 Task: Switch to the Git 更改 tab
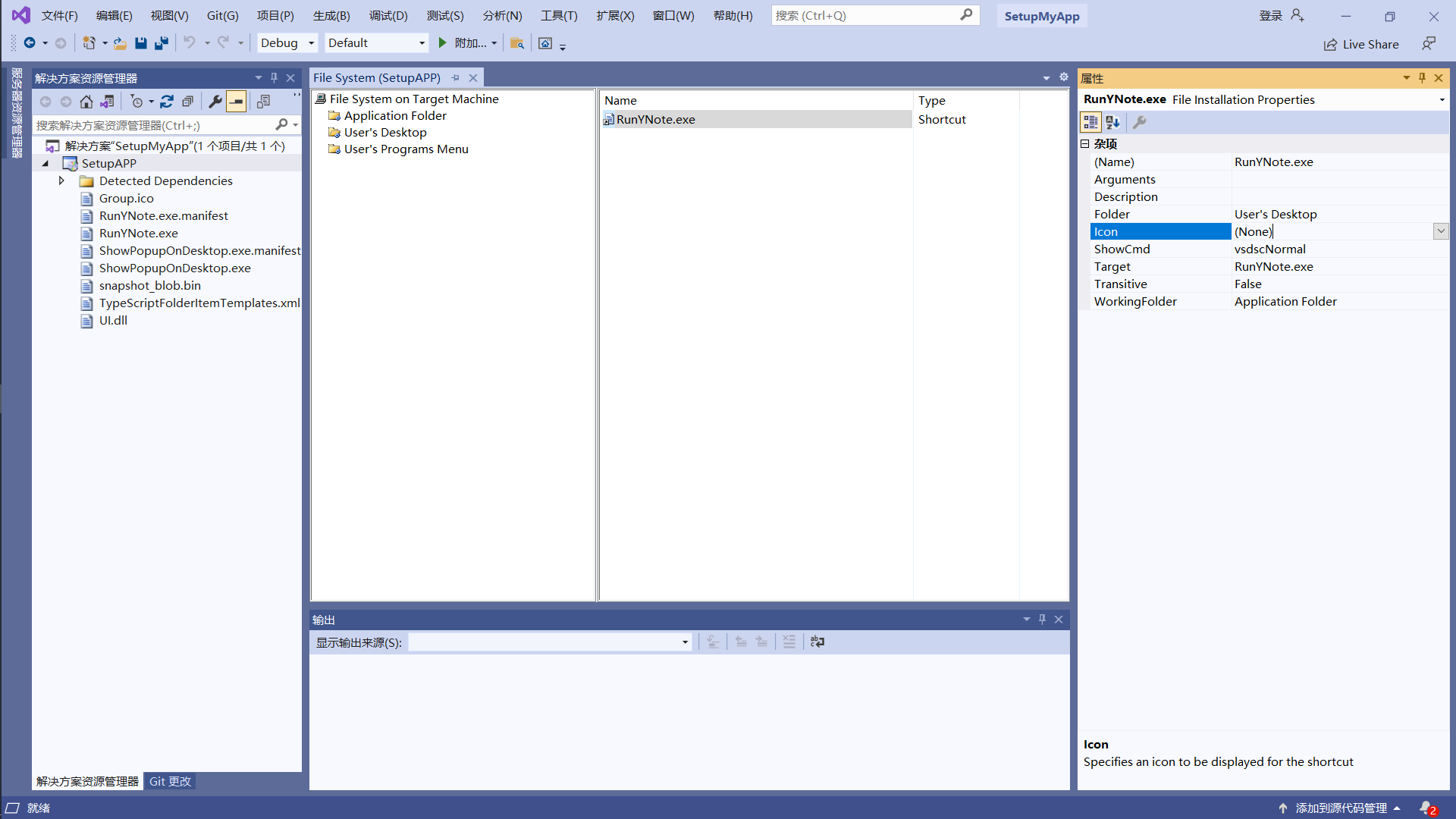click(x=170, y=781)
